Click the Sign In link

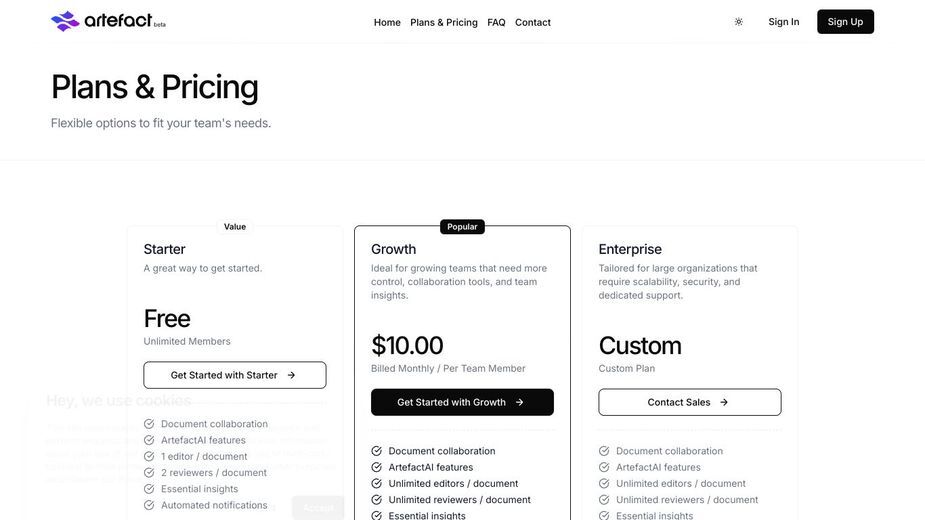pyautogui.click(x=783, y=22)
